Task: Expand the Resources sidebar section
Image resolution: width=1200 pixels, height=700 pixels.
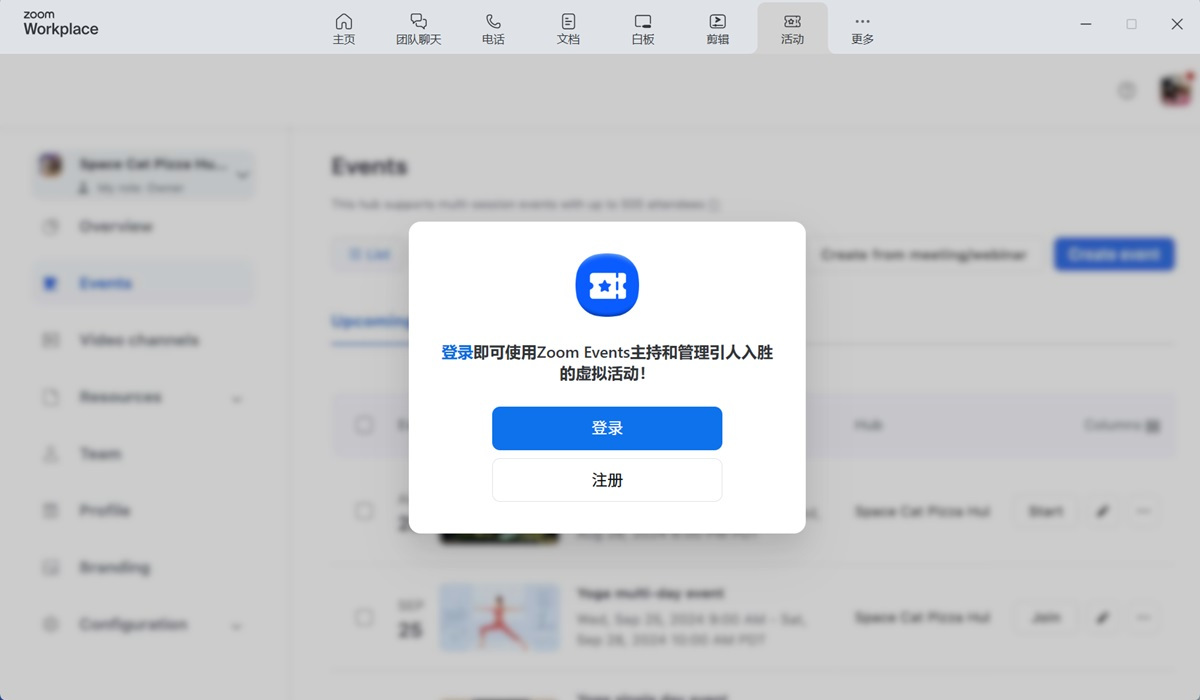Action: point(237,398)
